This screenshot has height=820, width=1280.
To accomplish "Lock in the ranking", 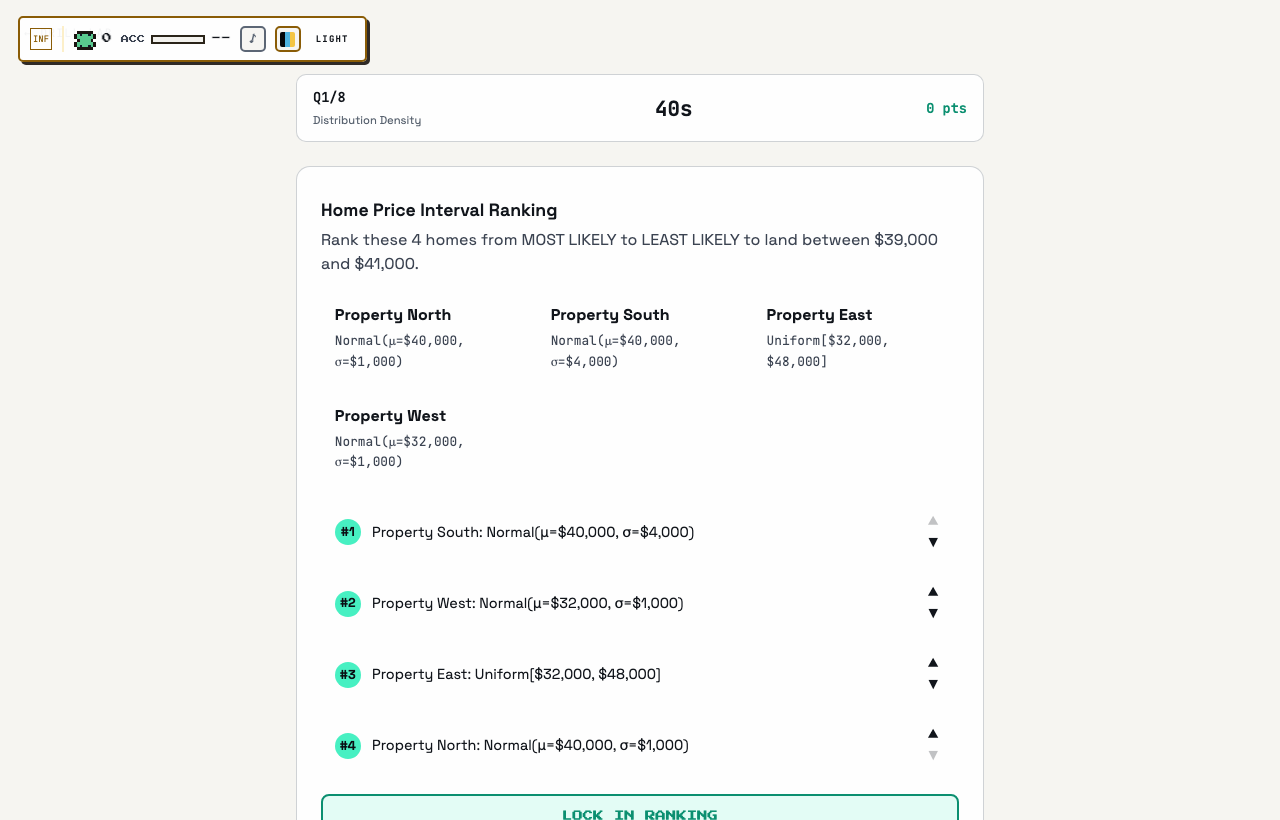I will click(x=640, y=808).
